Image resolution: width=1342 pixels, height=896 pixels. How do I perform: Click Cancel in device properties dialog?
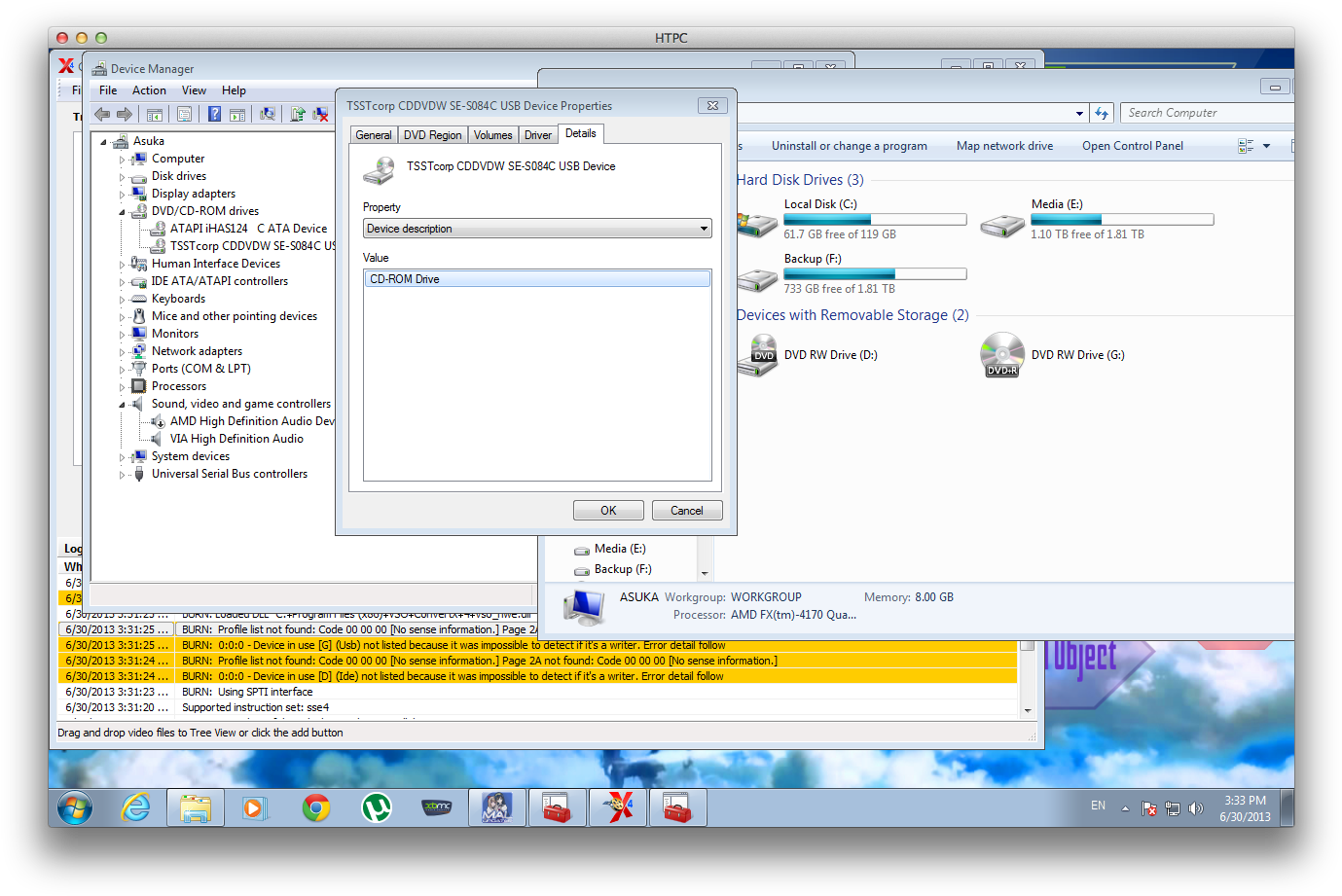pos(686,511)
